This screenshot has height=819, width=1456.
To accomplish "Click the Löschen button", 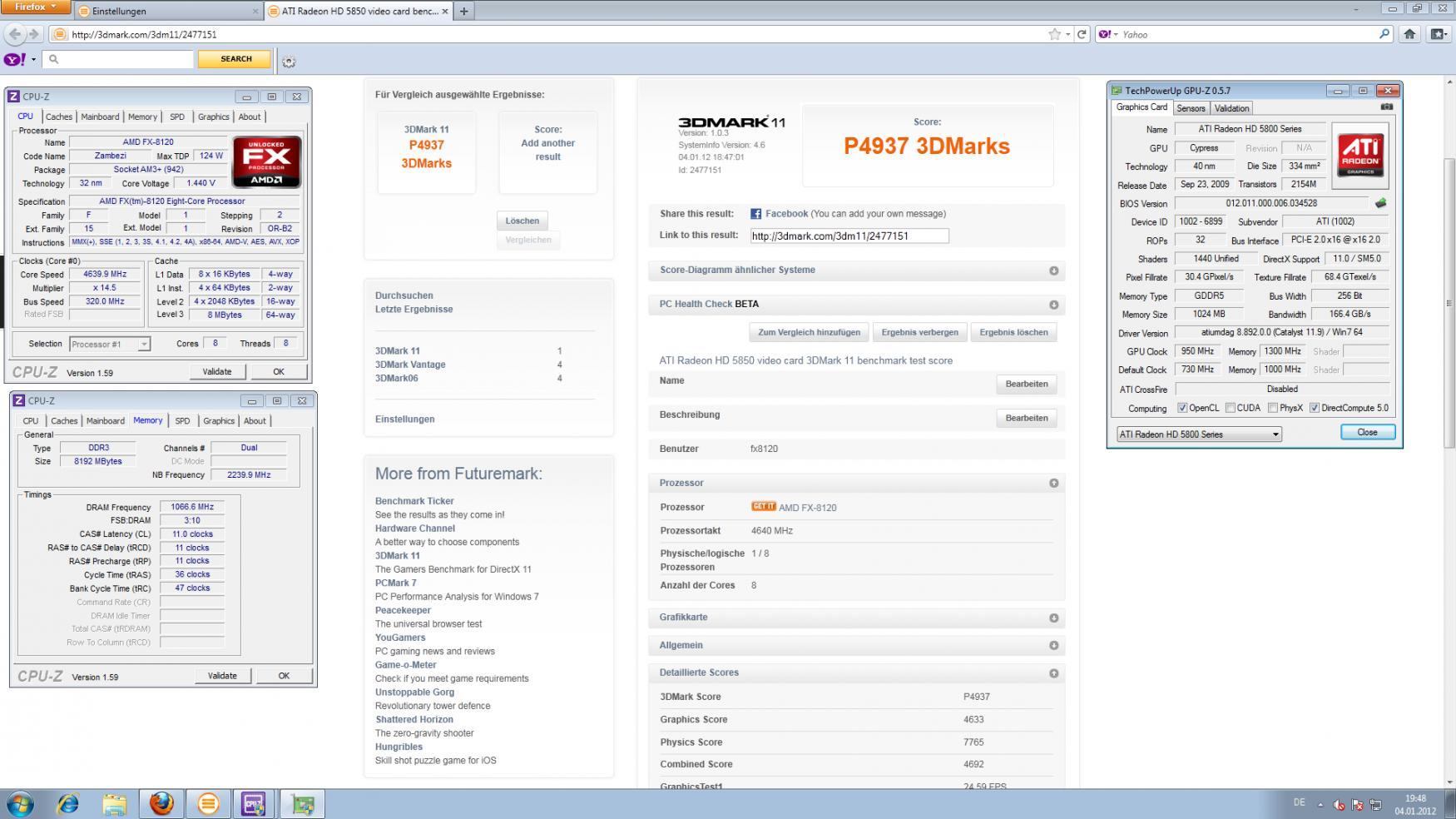I will 522,221.
